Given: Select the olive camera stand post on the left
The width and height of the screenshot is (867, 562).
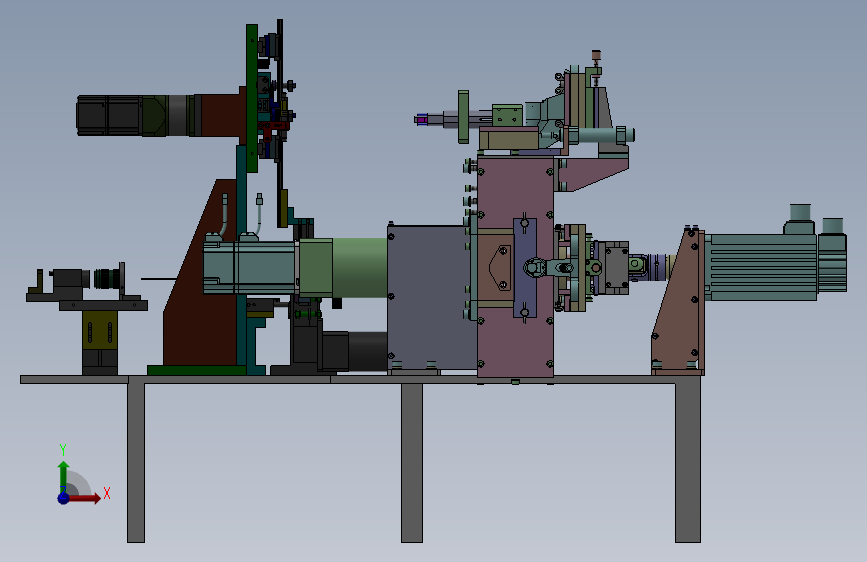Looking at the screenshot, I should coord(100,330).
